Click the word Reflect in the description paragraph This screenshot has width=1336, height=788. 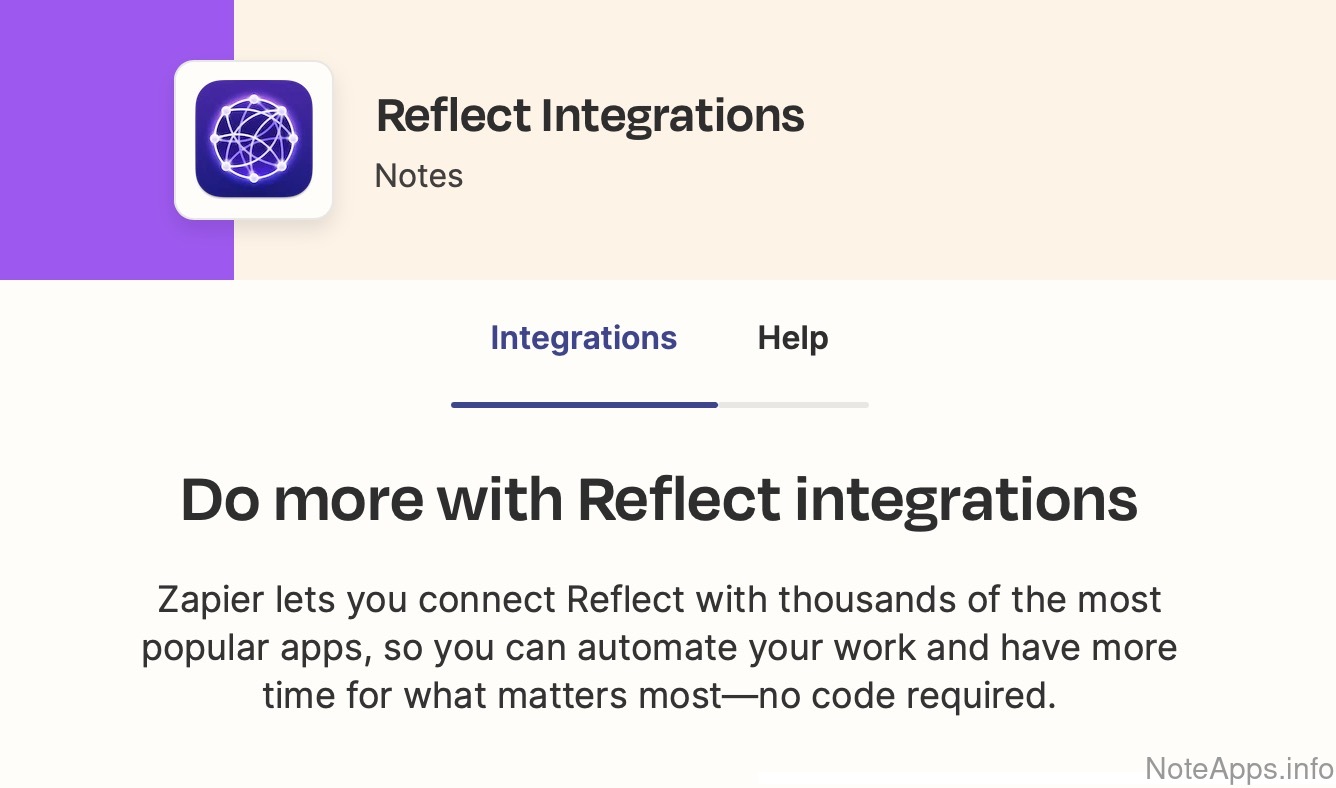click(626, 600)
